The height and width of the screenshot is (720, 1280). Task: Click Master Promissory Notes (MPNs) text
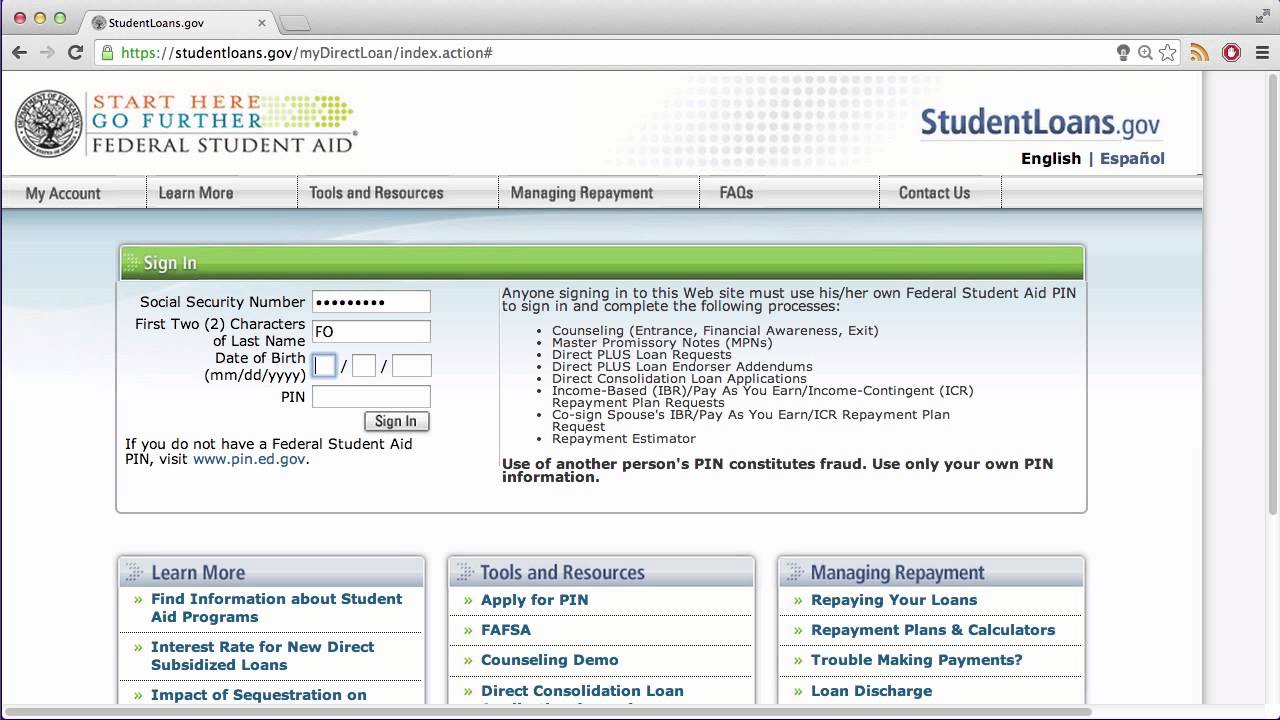pos(662,343)
